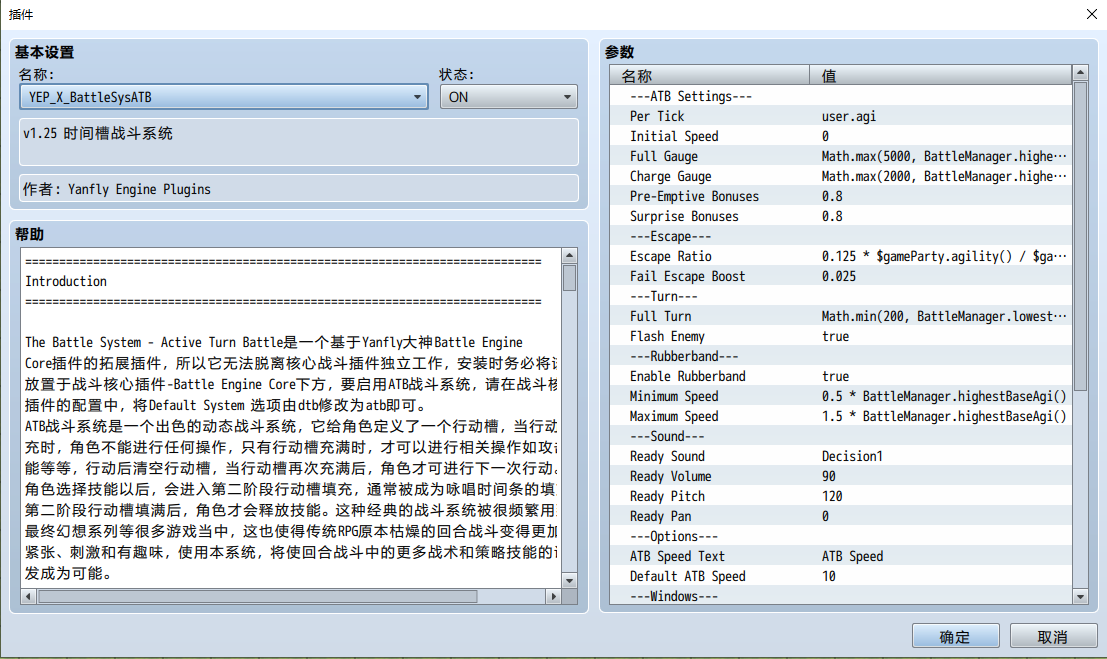1107x659 pixels.
Task: Click the parameters list scroll down arrow
Action: [x=1080, y=597]
